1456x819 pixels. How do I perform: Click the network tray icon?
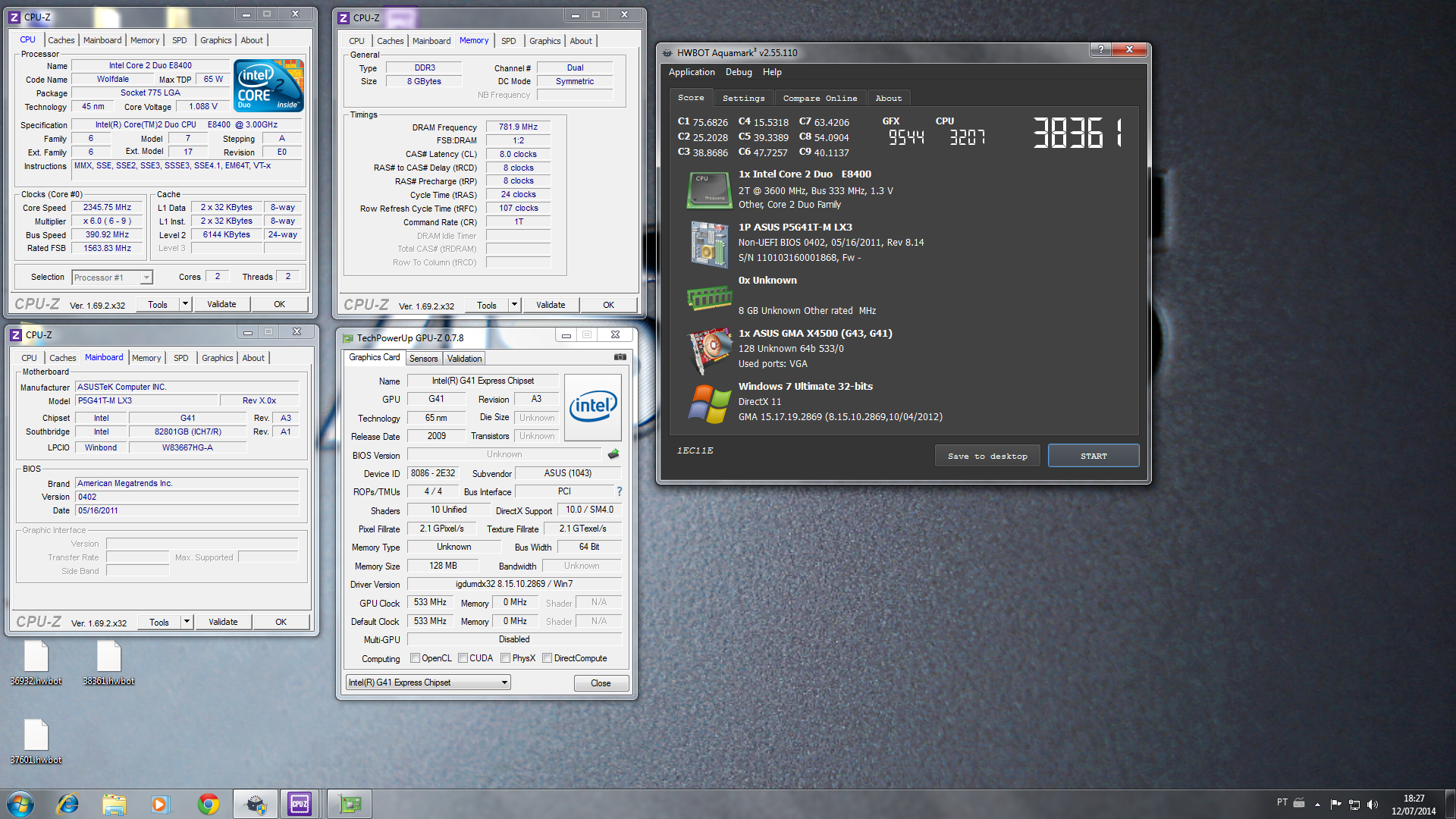1354,804
